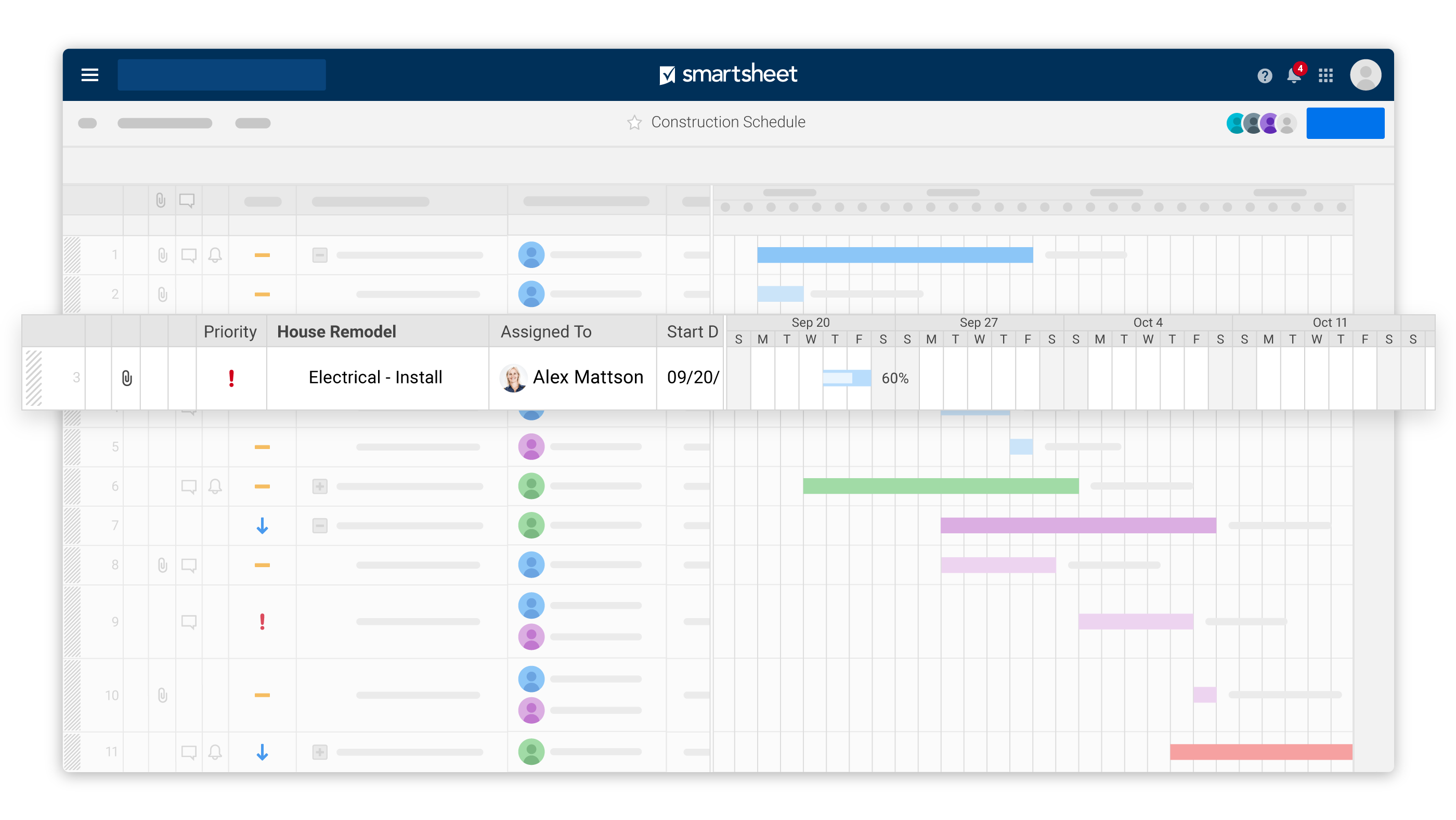This screenshot has height=820, width=1456.
Task: Click the user account avatar
Action: [1365, 74]
